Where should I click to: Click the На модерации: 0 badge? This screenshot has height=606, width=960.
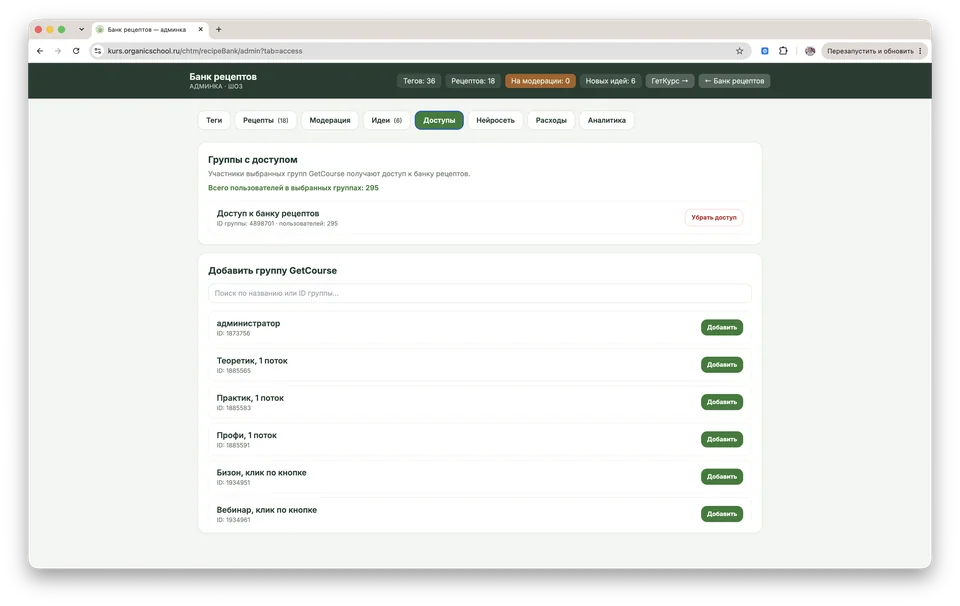pos(540,81)
